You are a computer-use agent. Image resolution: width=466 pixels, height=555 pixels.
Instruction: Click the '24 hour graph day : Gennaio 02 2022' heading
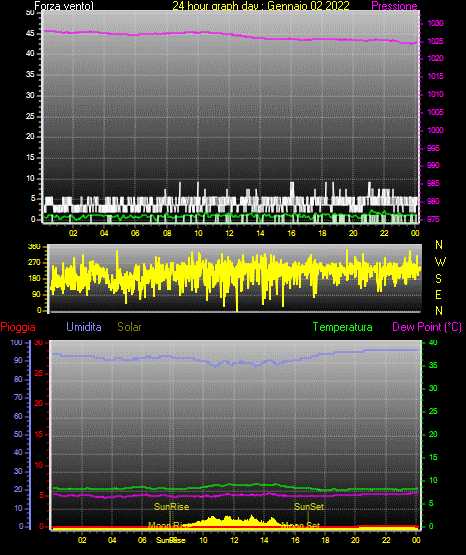(261, 6)
